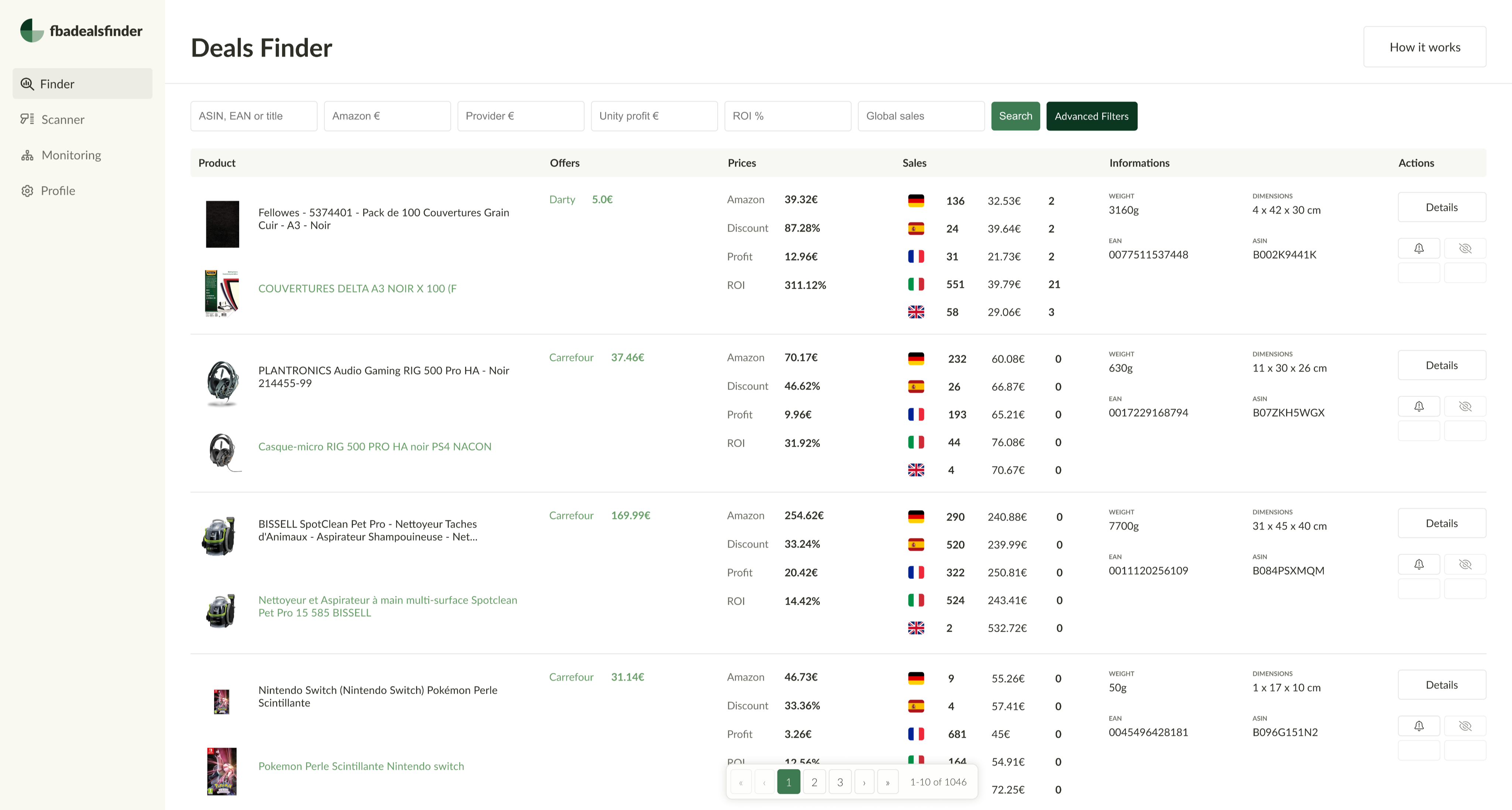1512x810 pixels.
Task: Click the How it works button
Action: point(1425,47)
